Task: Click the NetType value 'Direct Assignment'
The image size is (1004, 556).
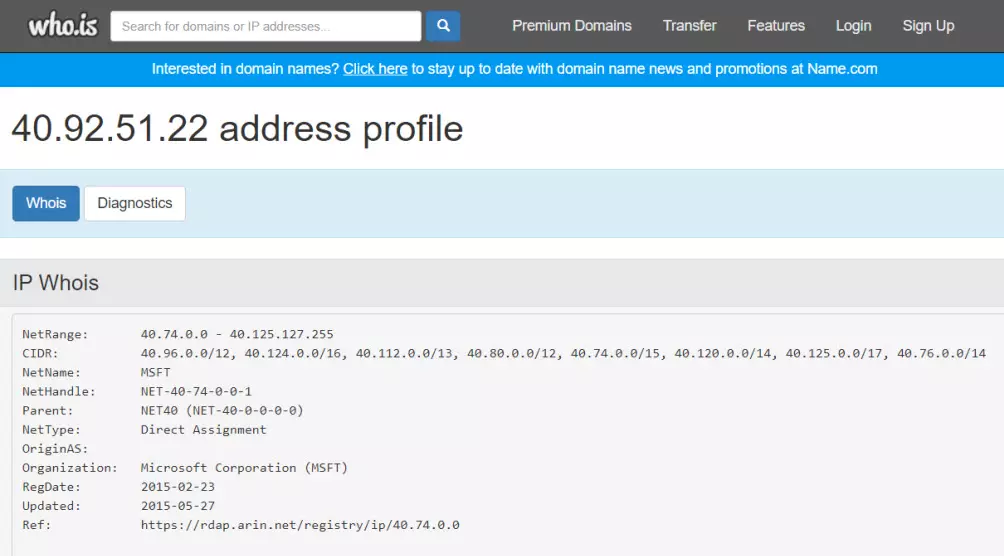Action: tap(204, 430)
